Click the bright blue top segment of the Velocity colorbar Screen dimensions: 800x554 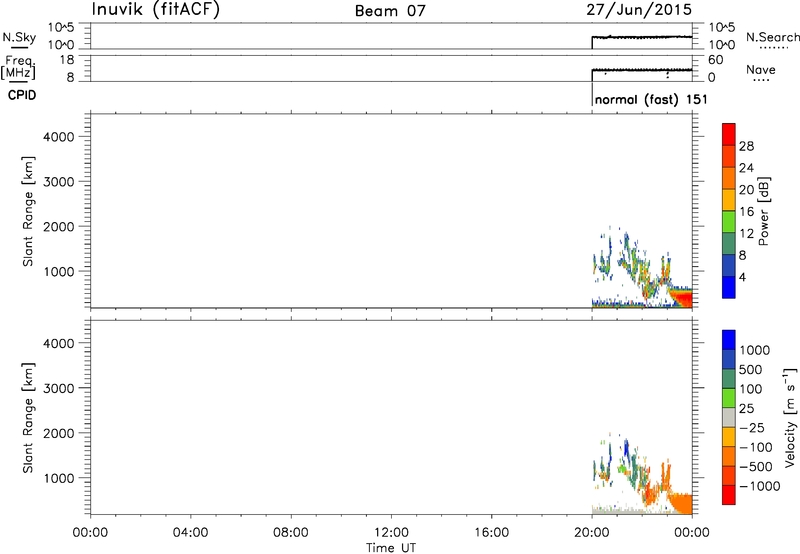729,340
